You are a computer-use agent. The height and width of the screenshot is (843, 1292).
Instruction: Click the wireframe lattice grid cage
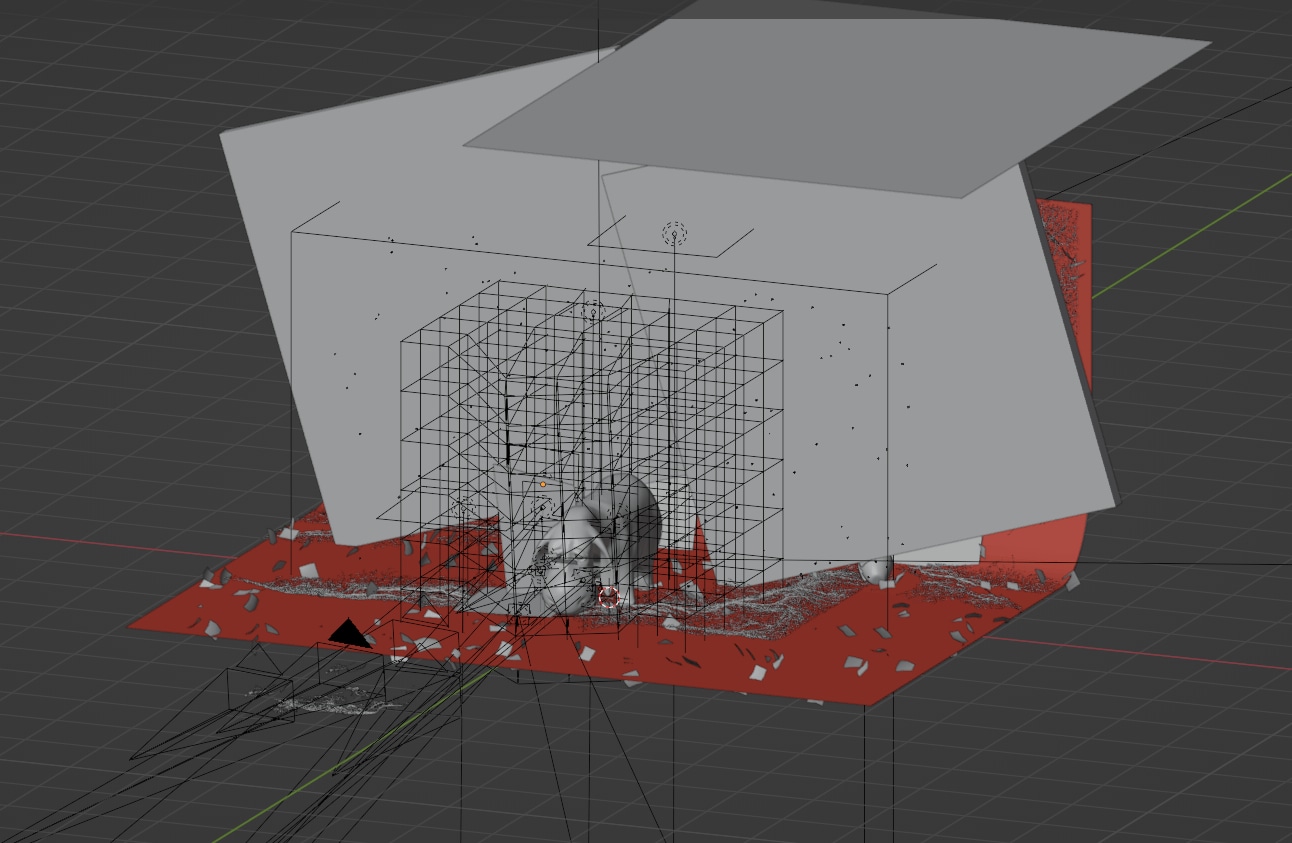pos(700,400)
